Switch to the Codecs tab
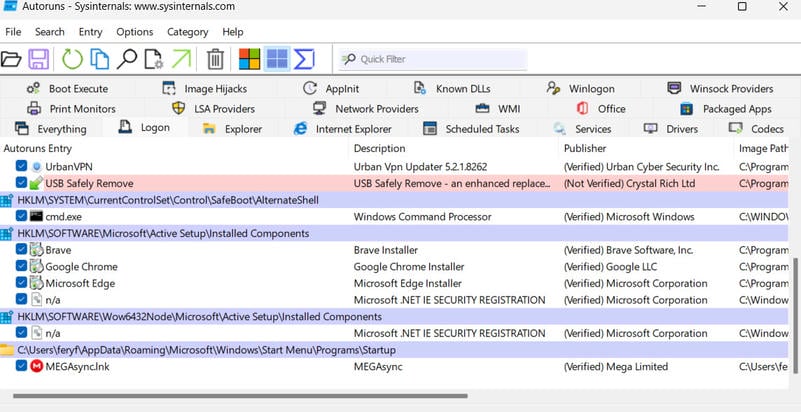Viewport: 801px width, 412px height. tap(757, 129)
